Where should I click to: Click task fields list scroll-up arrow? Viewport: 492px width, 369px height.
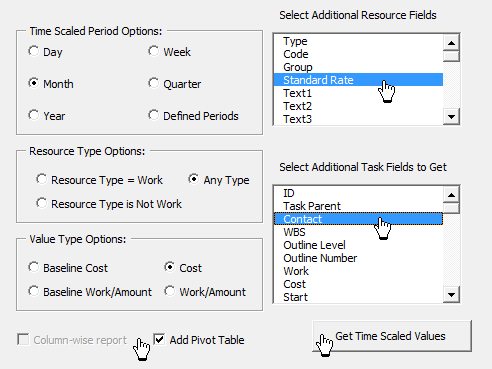pos(451,195)
